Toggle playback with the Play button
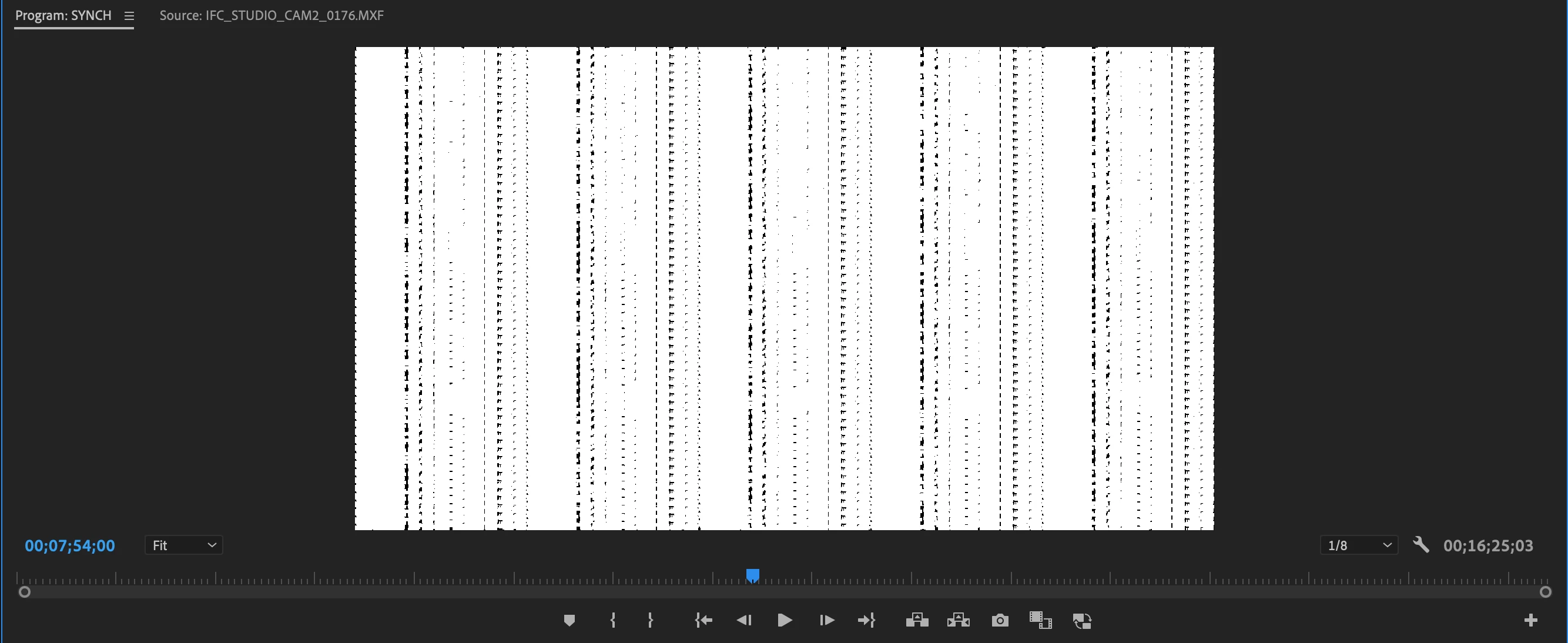Screen dimensions: 1568x643 pos(785,621)
